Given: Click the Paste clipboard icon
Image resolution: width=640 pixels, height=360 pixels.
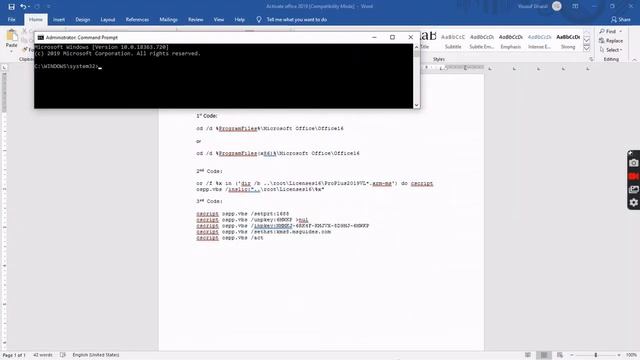Looking at the screenshot, I should click(11, 36).
